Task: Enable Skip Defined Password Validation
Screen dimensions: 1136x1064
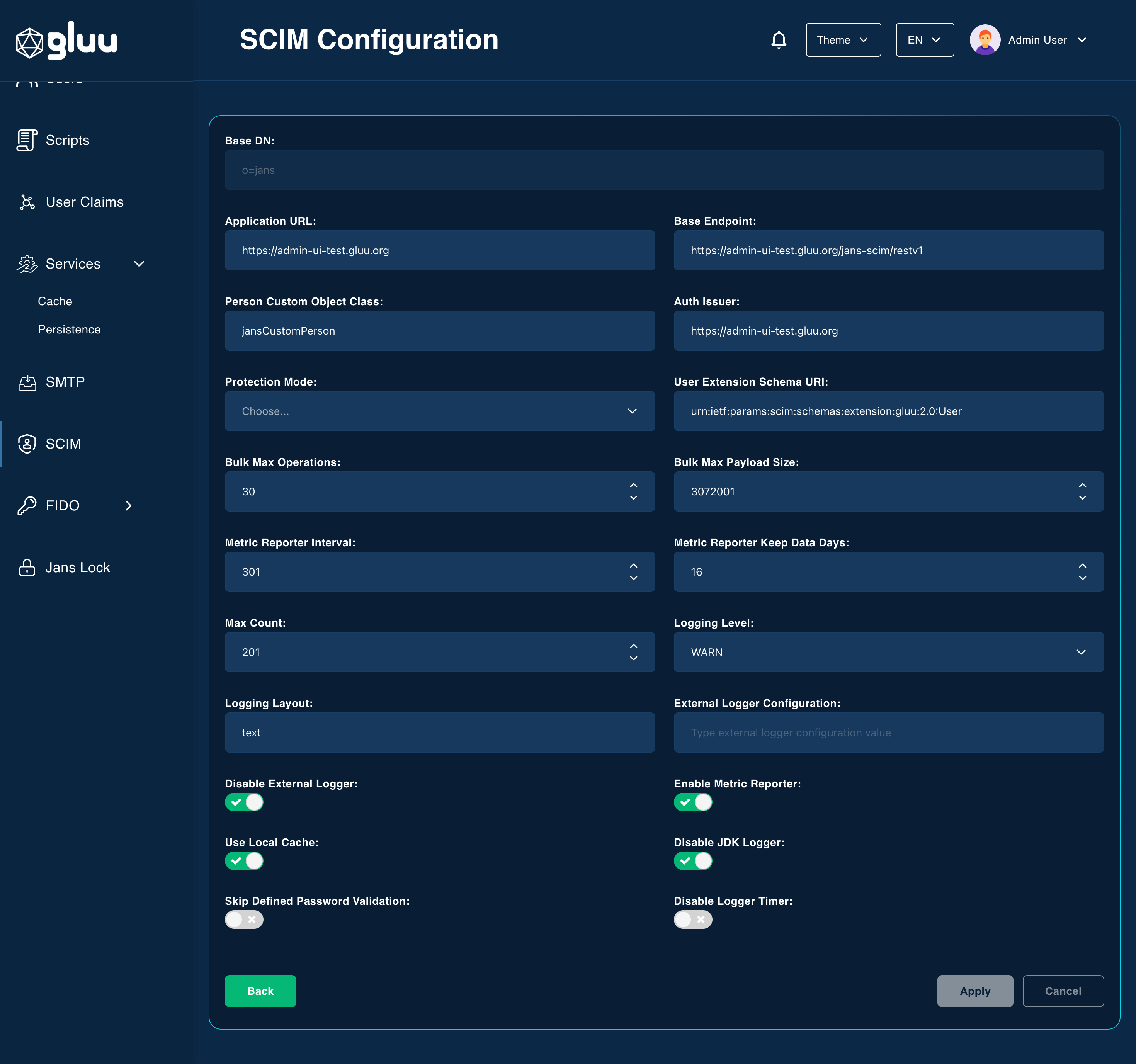Action: click(x=244, y=920)
